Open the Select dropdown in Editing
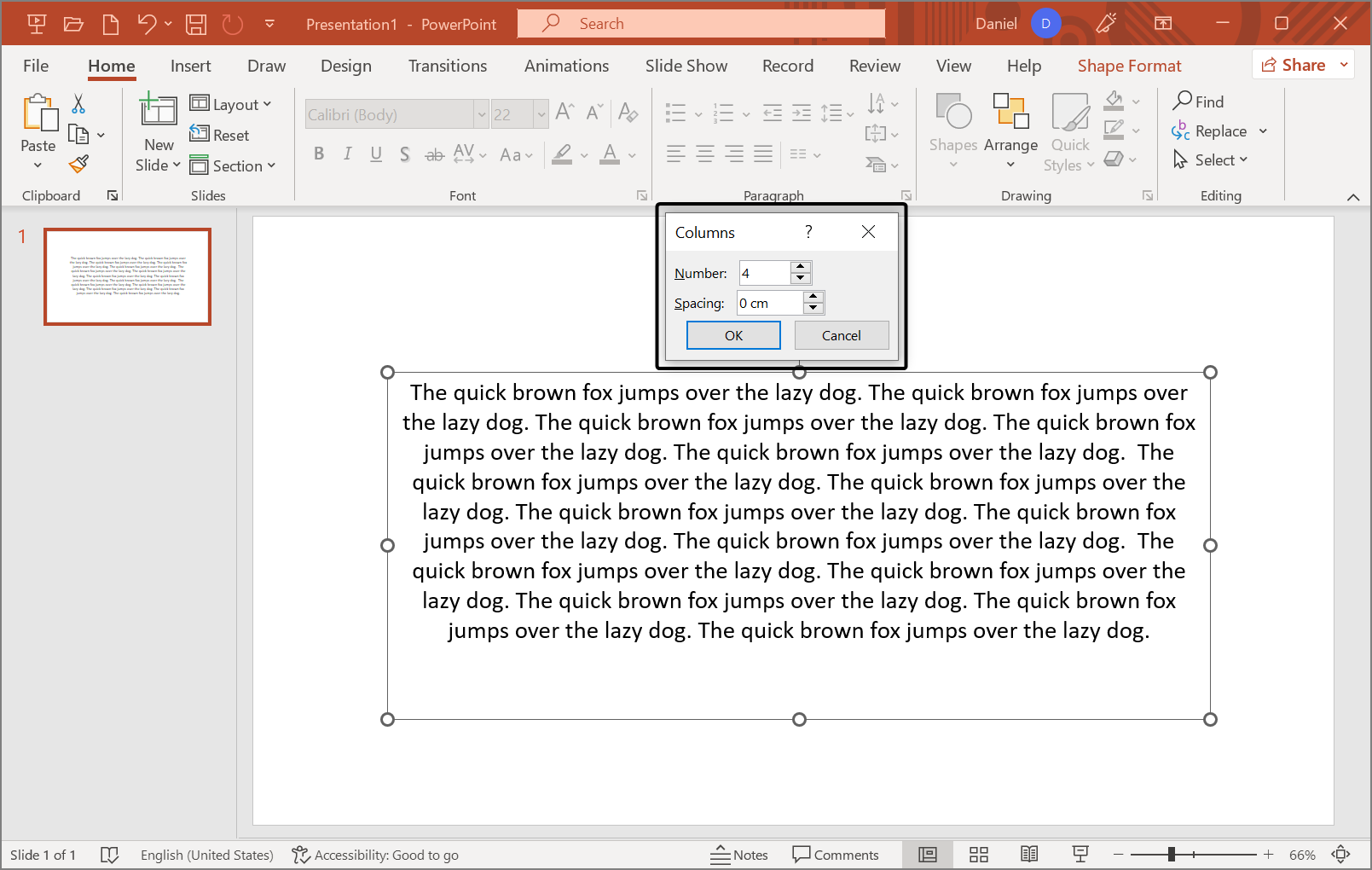Screen dimensions: 1372x870 [1211, 160]
